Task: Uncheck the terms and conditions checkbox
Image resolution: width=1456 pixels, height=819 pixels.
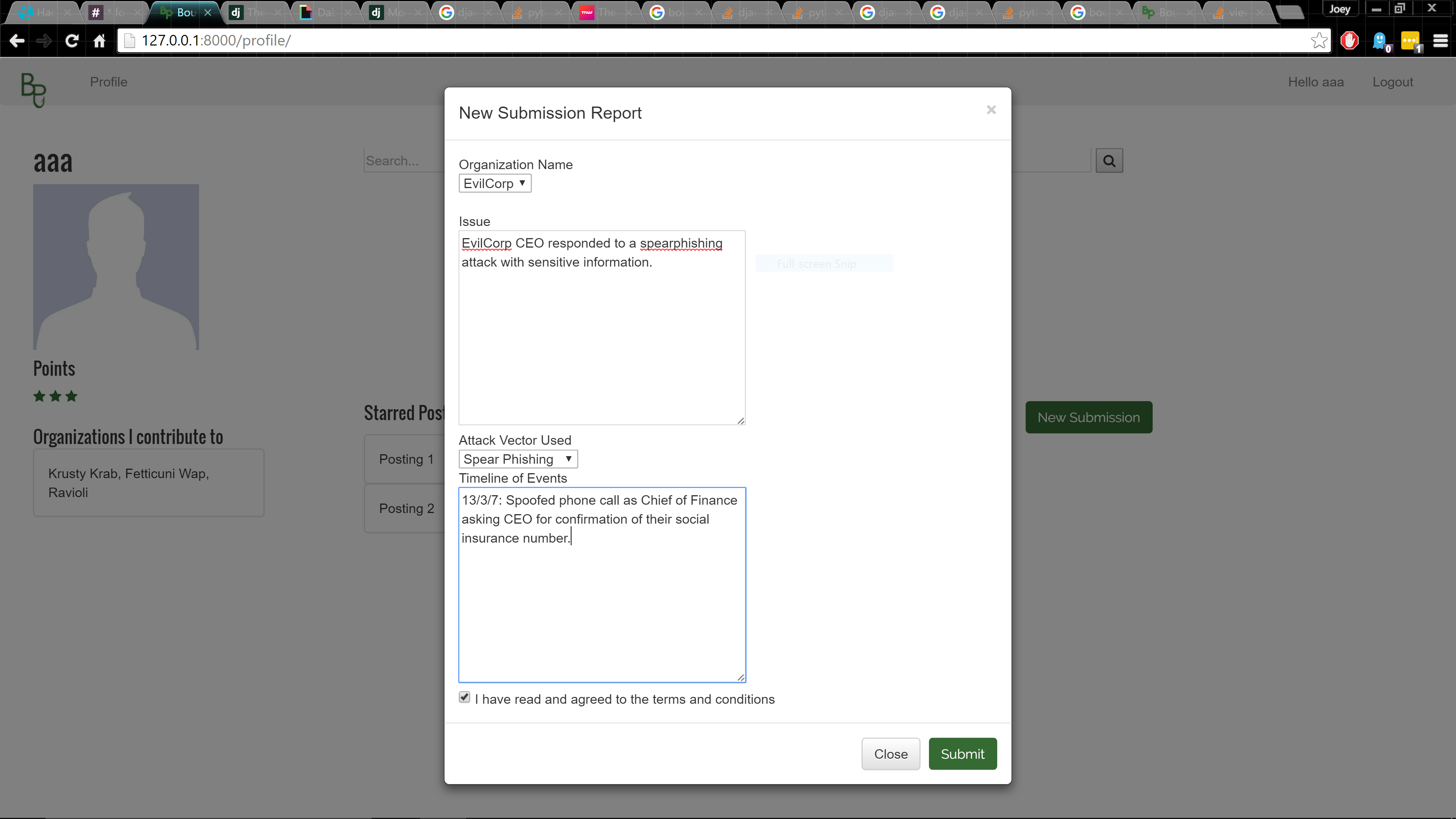Action: (464, 698)
